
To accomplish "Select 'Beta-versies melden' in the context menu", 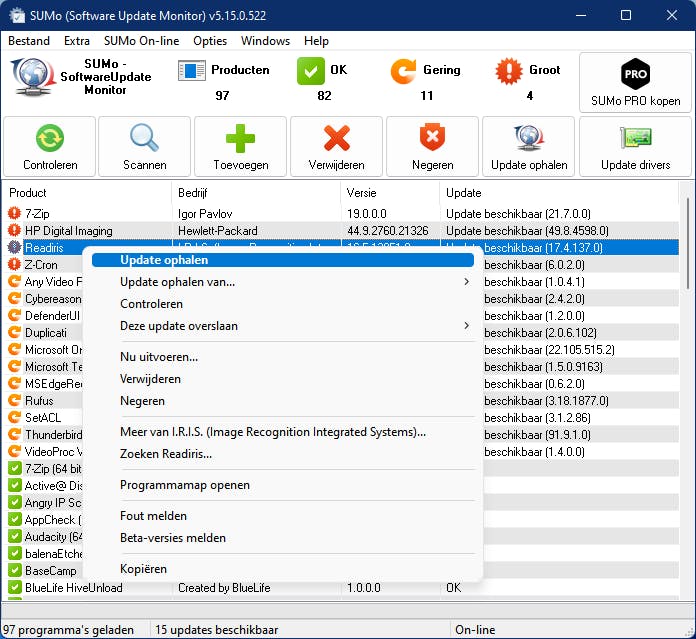I will tap(283, 538).
